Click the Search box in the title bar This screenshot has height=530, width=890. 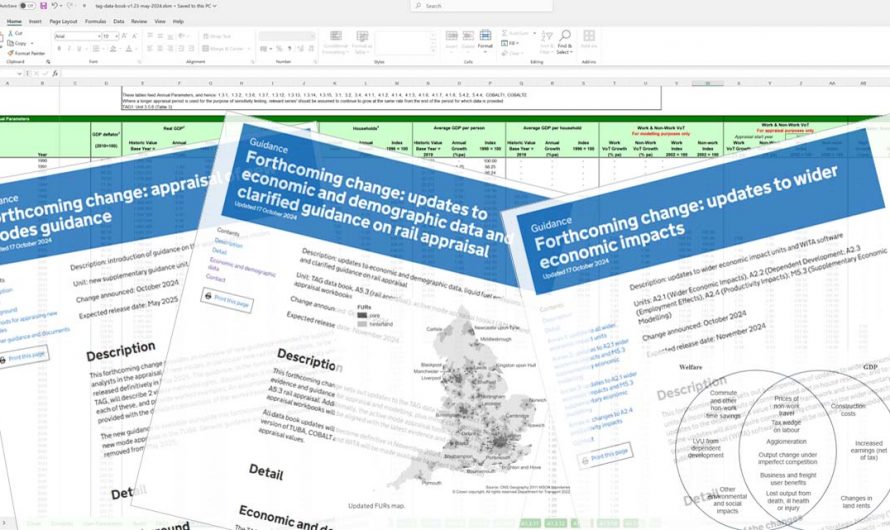(481, 6)
